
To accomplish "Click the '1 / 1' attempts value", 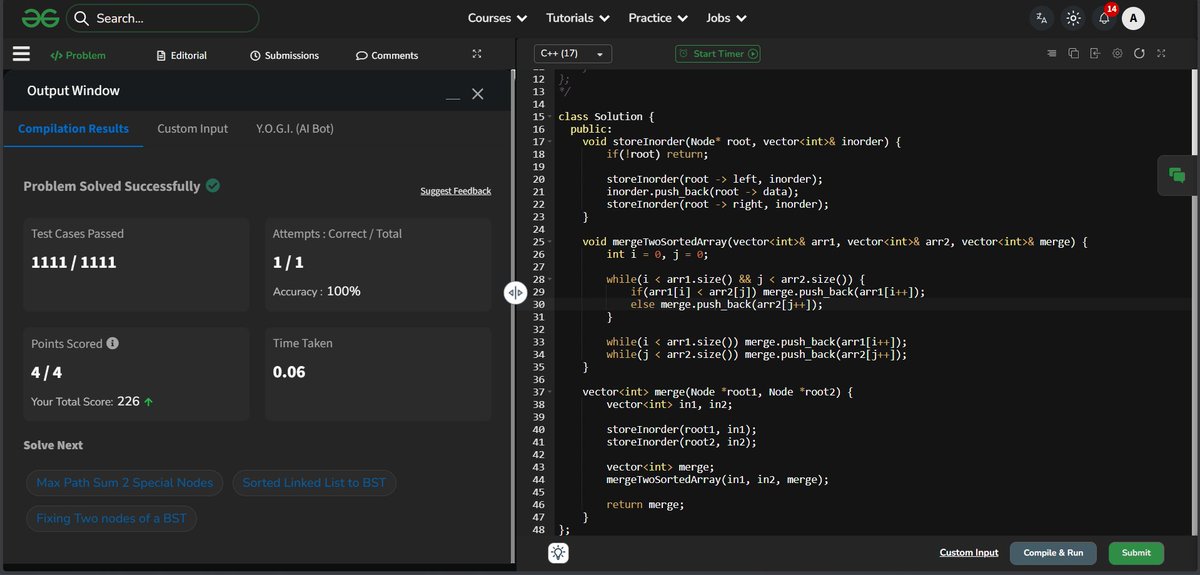I will [x=289, y=262].
